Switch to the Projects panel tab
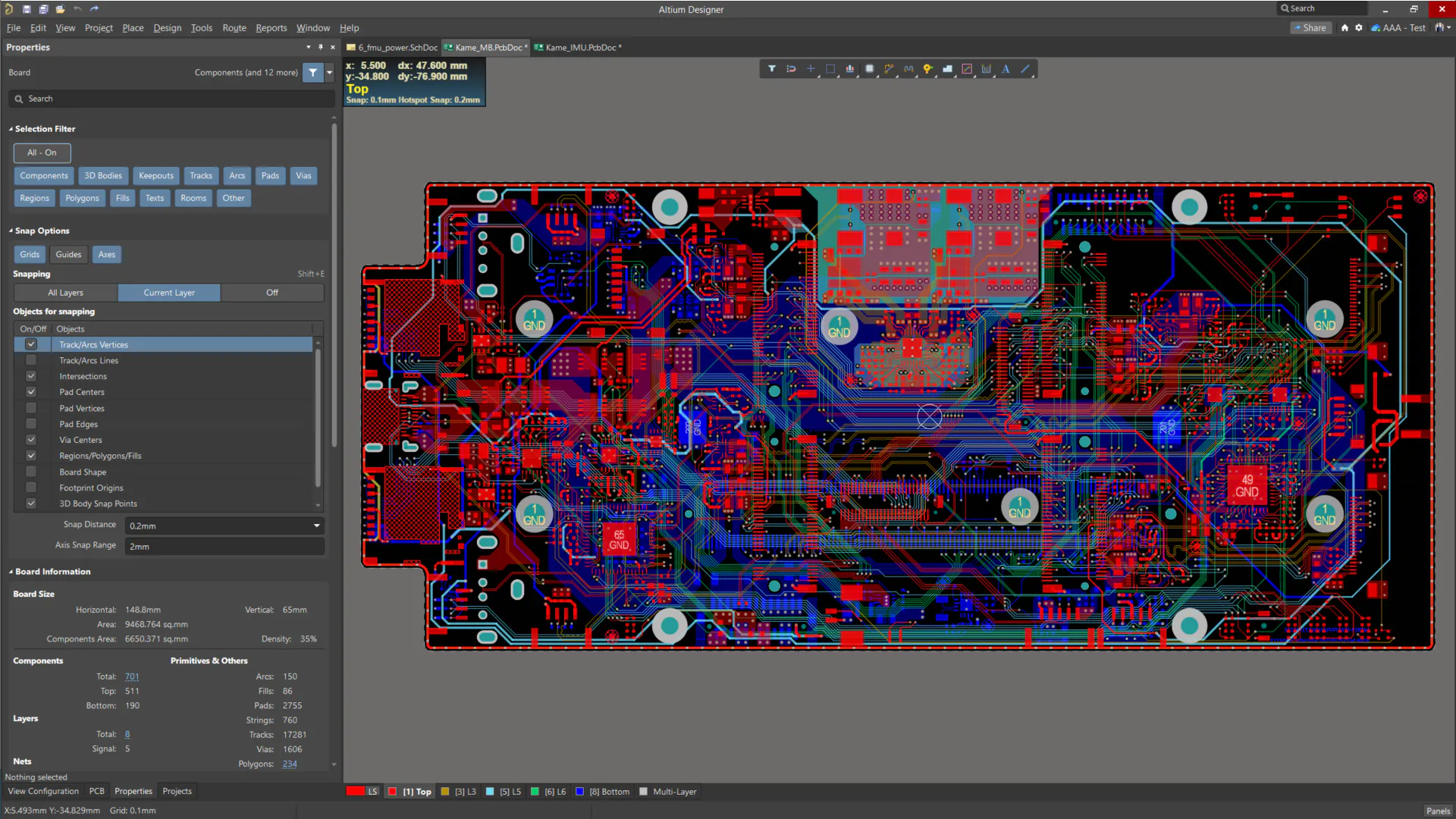 coord(177,791)
